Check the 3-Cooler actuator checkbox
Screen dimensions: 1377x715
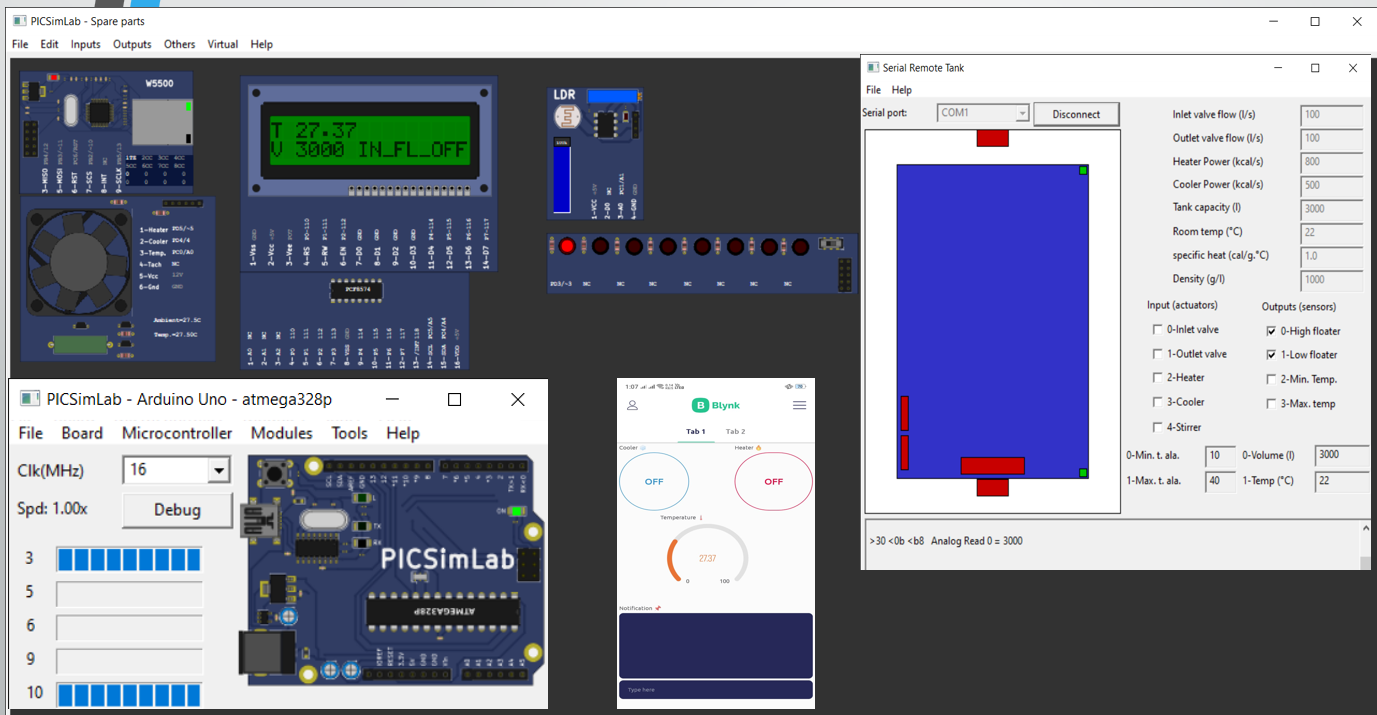[x=1158, y=402]
